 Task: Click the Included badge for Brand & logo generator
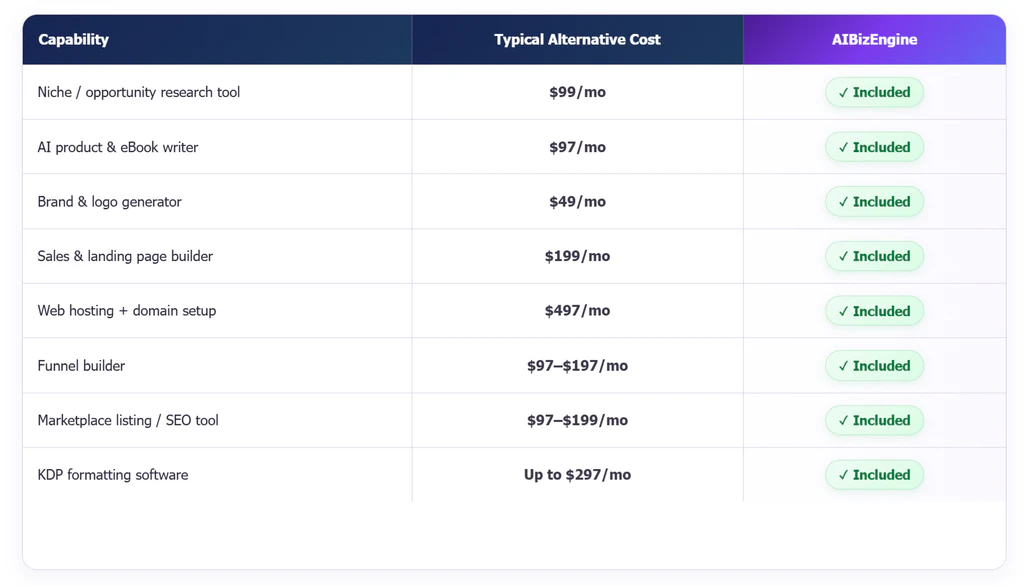(874, 202)
